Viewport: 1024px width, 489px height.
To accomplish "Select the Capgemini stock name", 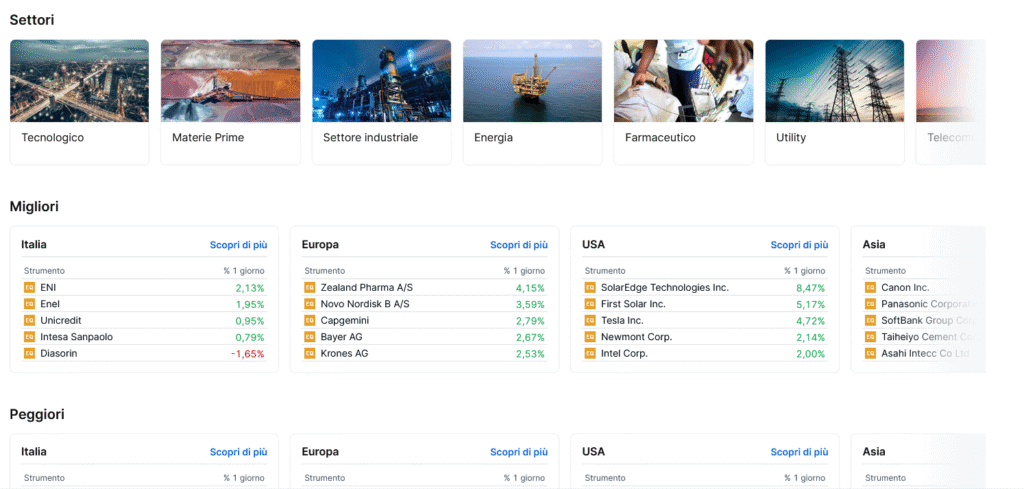I will 345,321.
